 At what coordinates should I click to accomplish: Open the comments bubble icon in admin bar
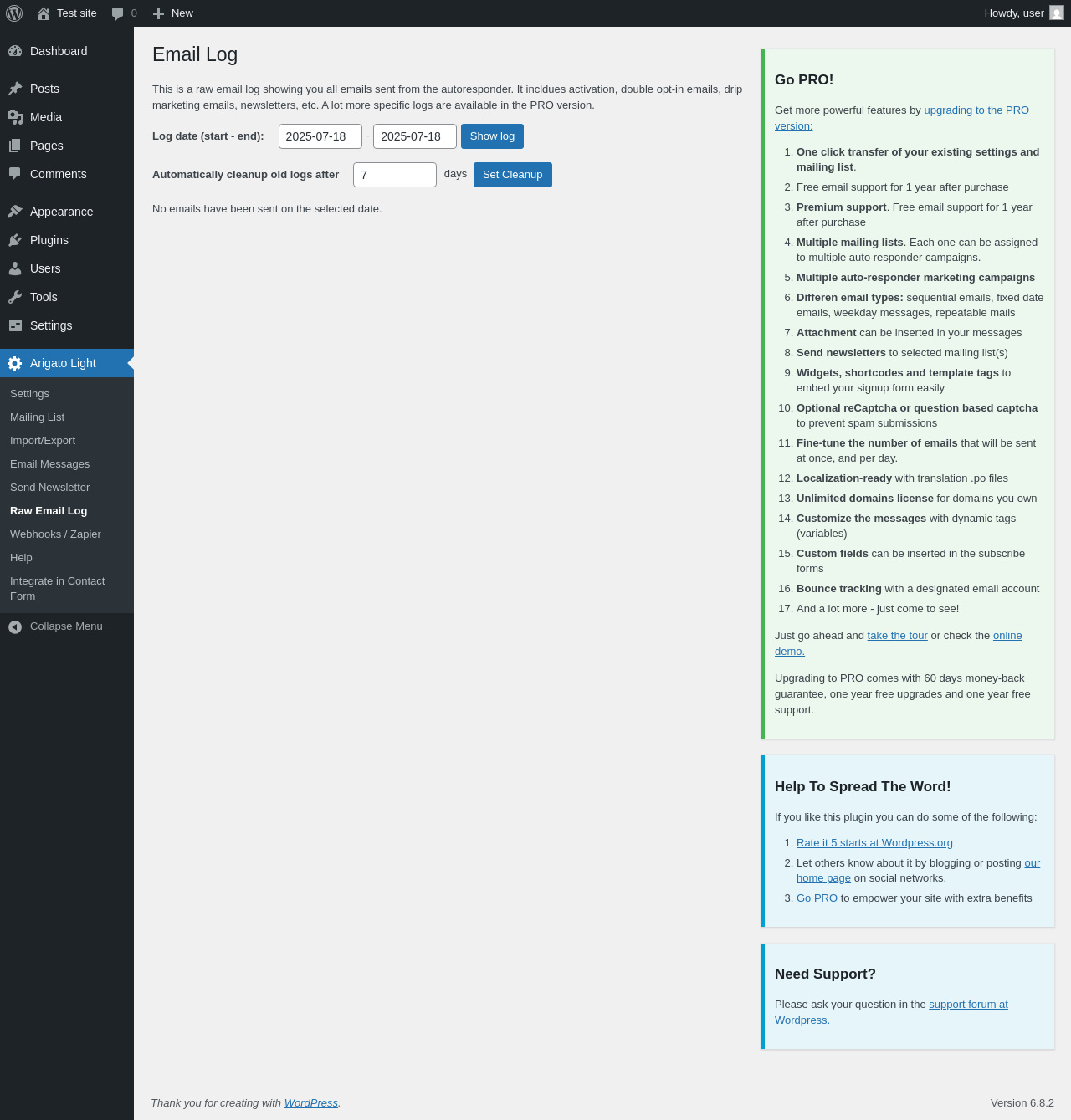coord(118,13)
